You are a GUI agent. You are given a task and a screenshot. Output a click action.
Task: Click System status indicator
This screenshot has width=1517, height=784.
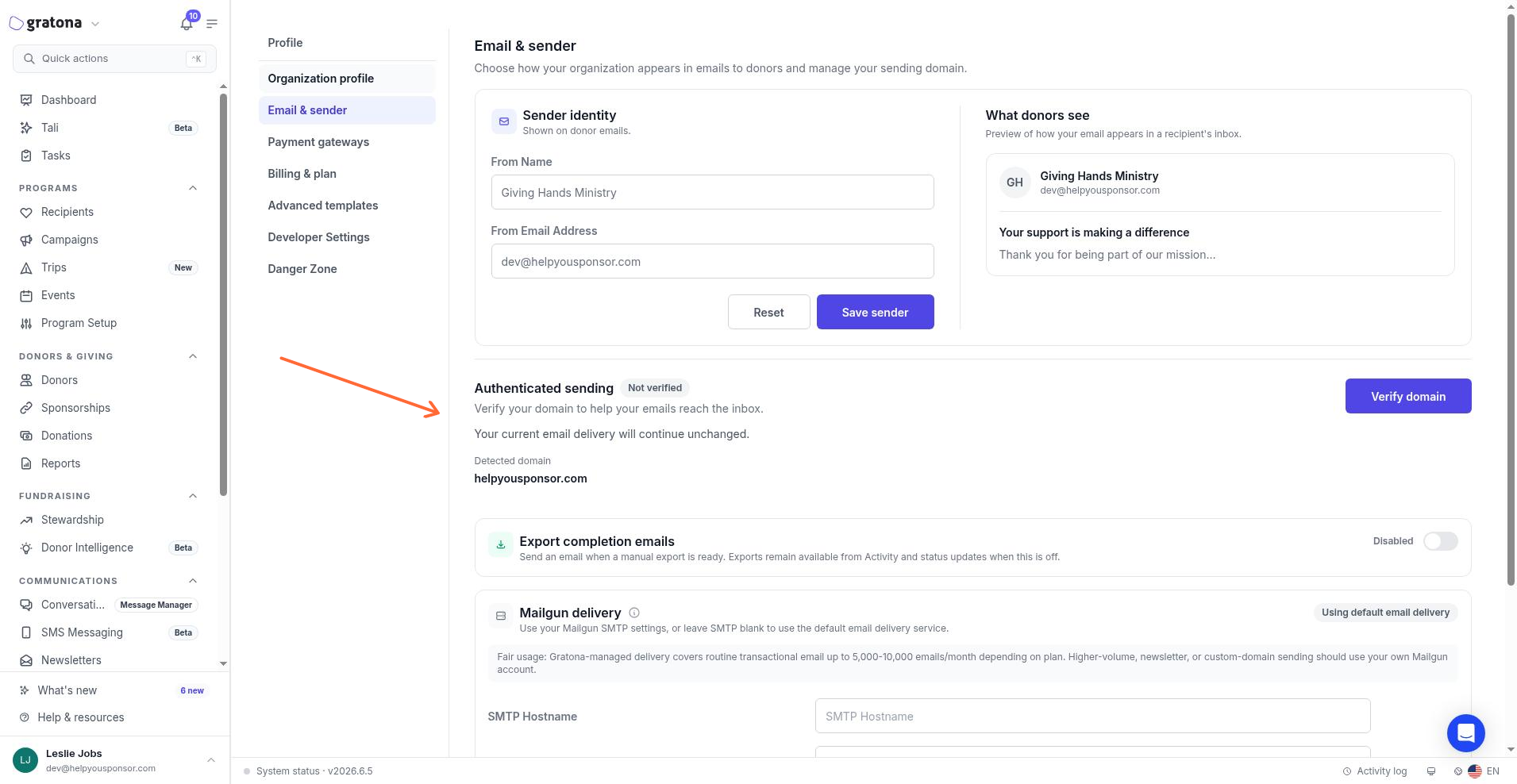(x=308, y=771)
